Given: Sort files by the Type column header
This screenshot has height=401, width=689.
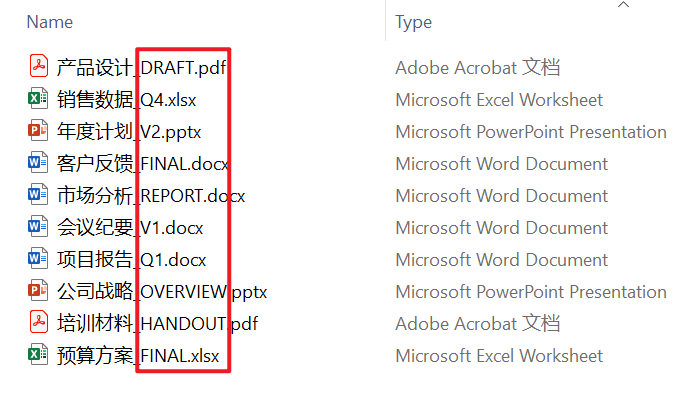Looking at the screenshot, I should 413,21.
